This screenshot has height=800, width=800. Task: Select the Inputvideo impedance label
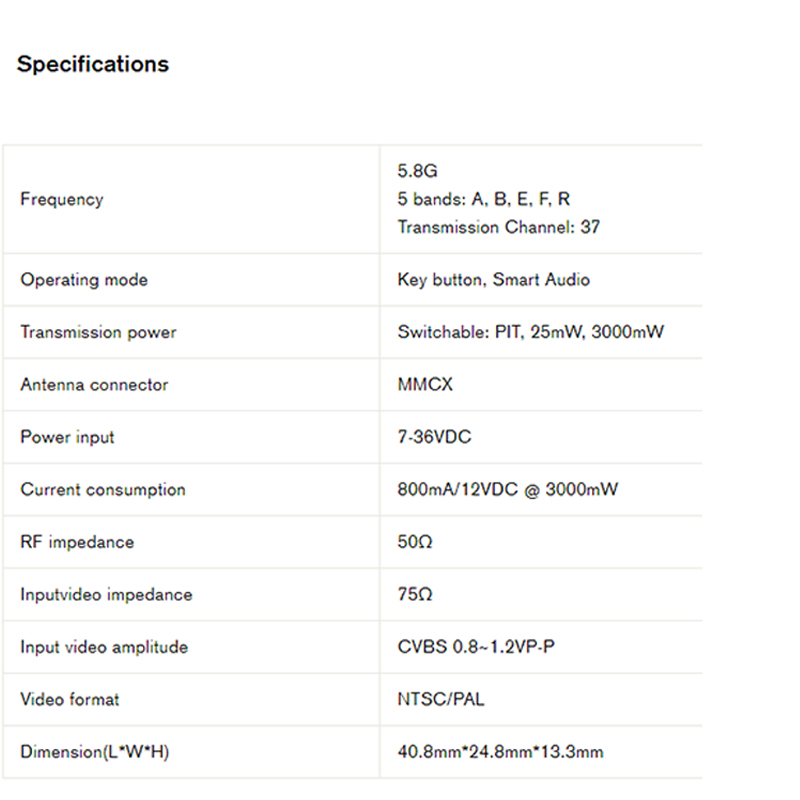pos(107,595)
